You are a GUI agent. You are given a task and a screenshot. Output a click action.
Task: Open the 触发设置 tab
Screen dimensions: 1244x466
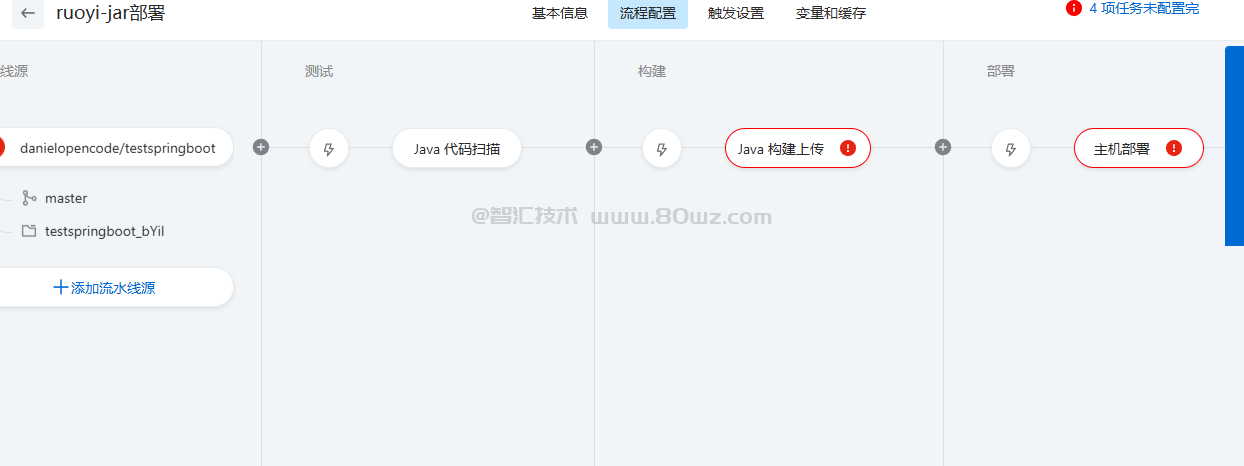(x=736, y=13)
